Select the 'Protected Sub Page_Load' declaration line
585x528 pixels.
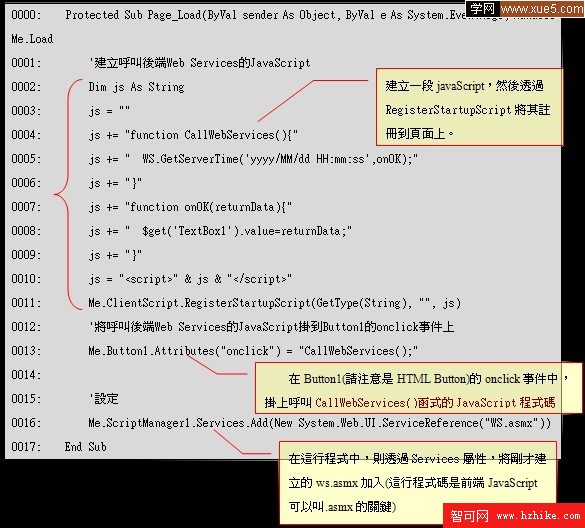(x=310, y=15)
